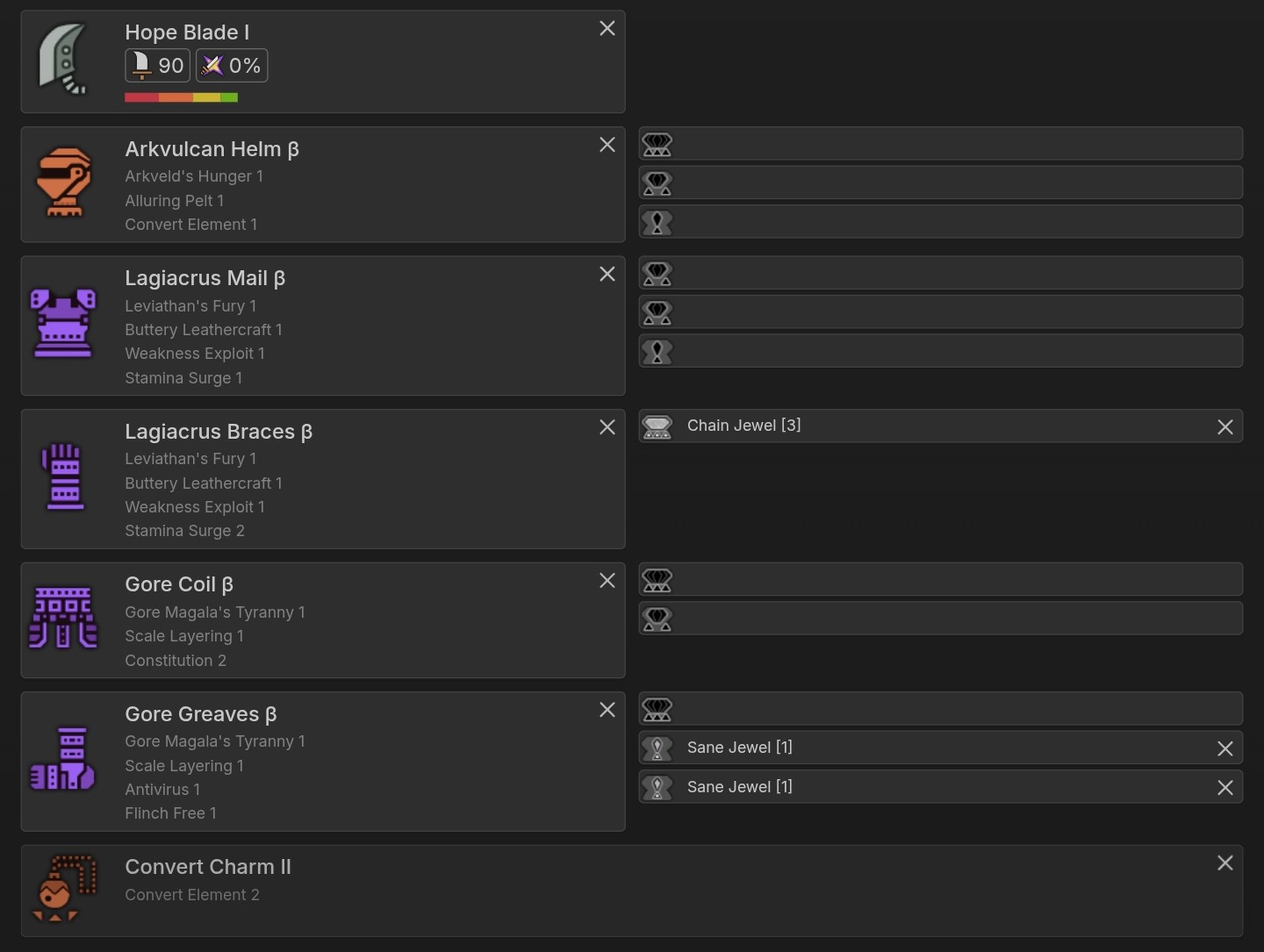Open the second empty slot of Arkvulcan Helm β
The height and width of the screenshot is (952, 1264).
point(941,183)
